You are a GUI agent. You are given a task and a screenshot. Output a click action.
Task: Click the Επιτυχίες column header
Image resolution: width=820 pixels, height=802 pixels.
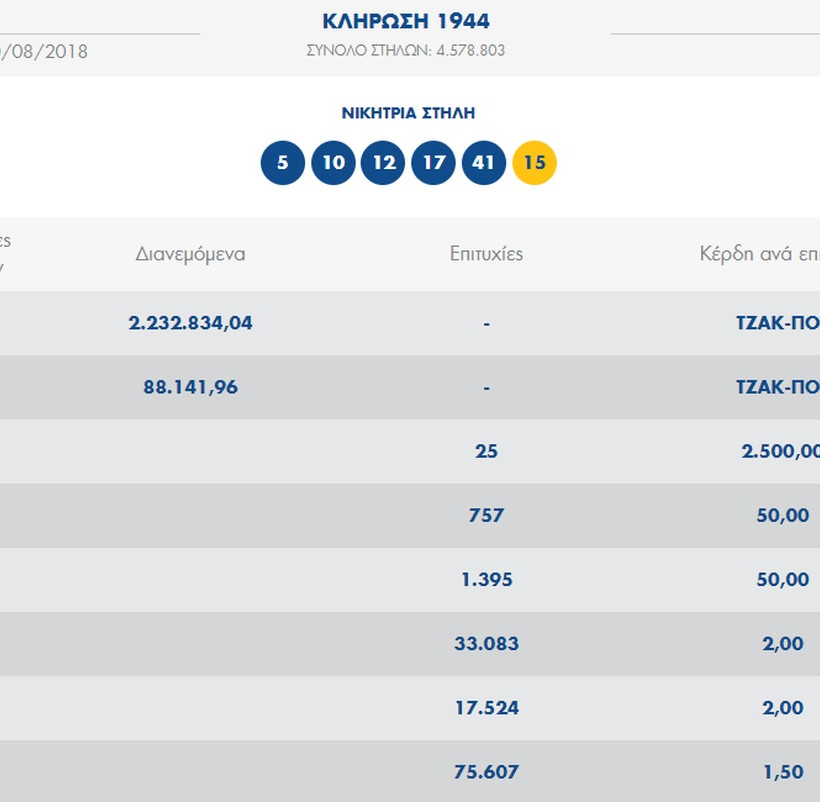486,254
